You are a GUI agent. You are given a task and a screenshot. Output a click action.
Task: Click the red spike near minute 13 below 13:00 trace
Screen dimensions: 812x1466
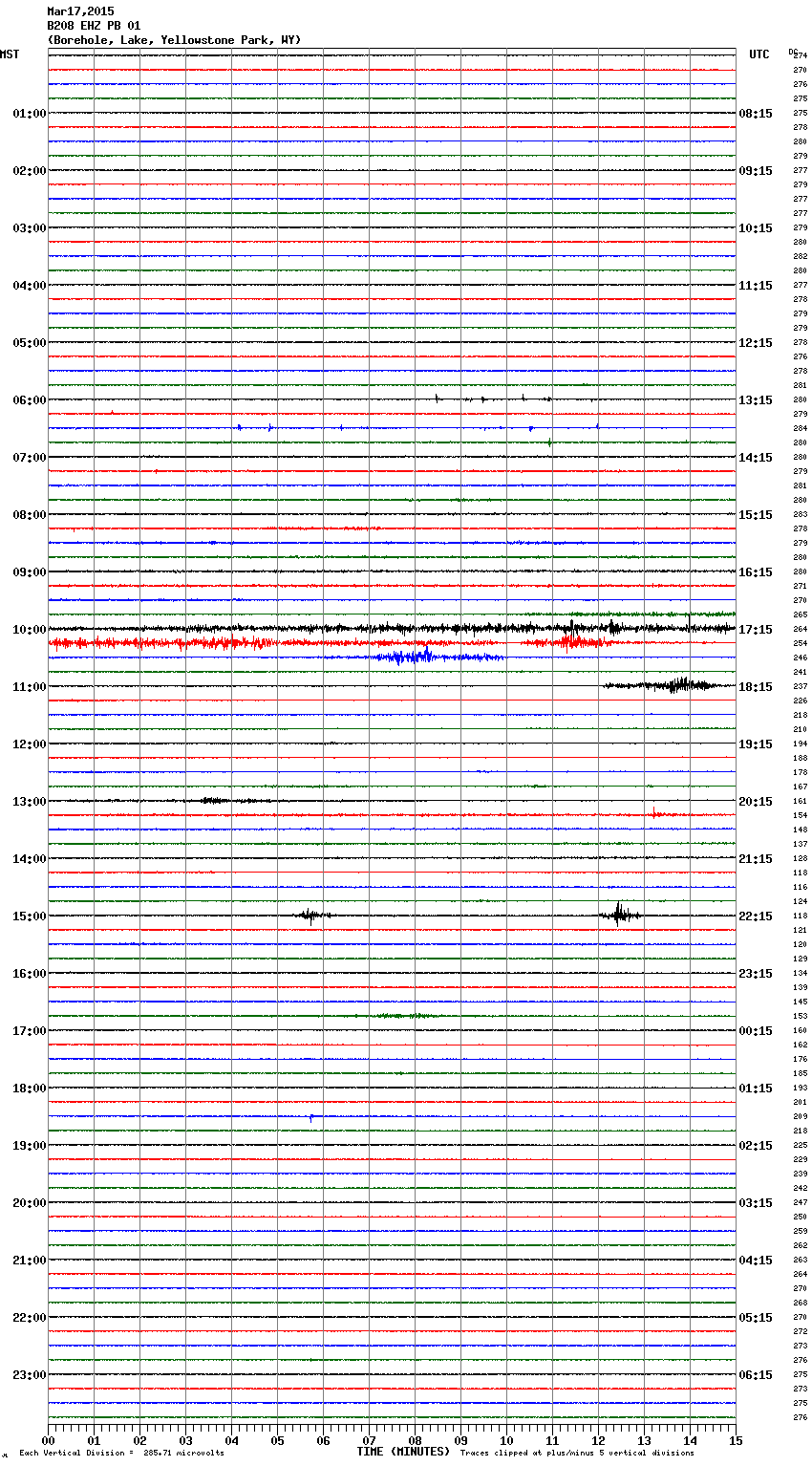(x=654, y=814)
